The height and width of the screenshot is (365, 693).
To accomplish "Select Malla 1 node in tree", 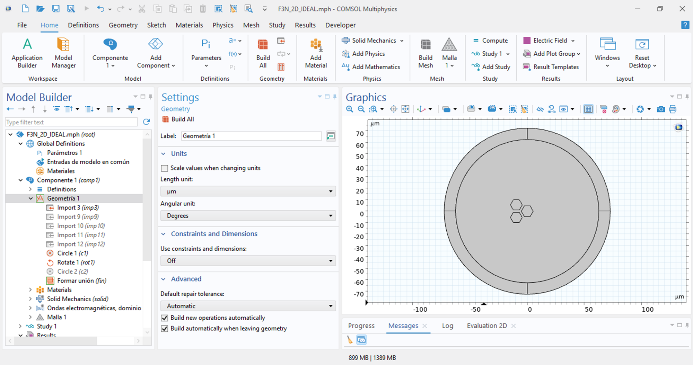I will [x=57, y=317].
